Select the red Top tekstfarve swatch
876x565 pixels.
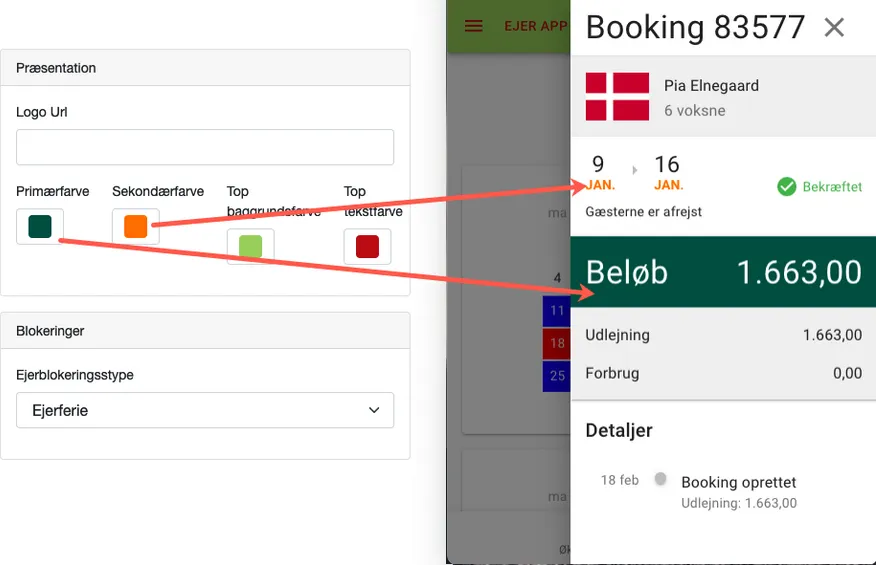[x=367, y=246]
